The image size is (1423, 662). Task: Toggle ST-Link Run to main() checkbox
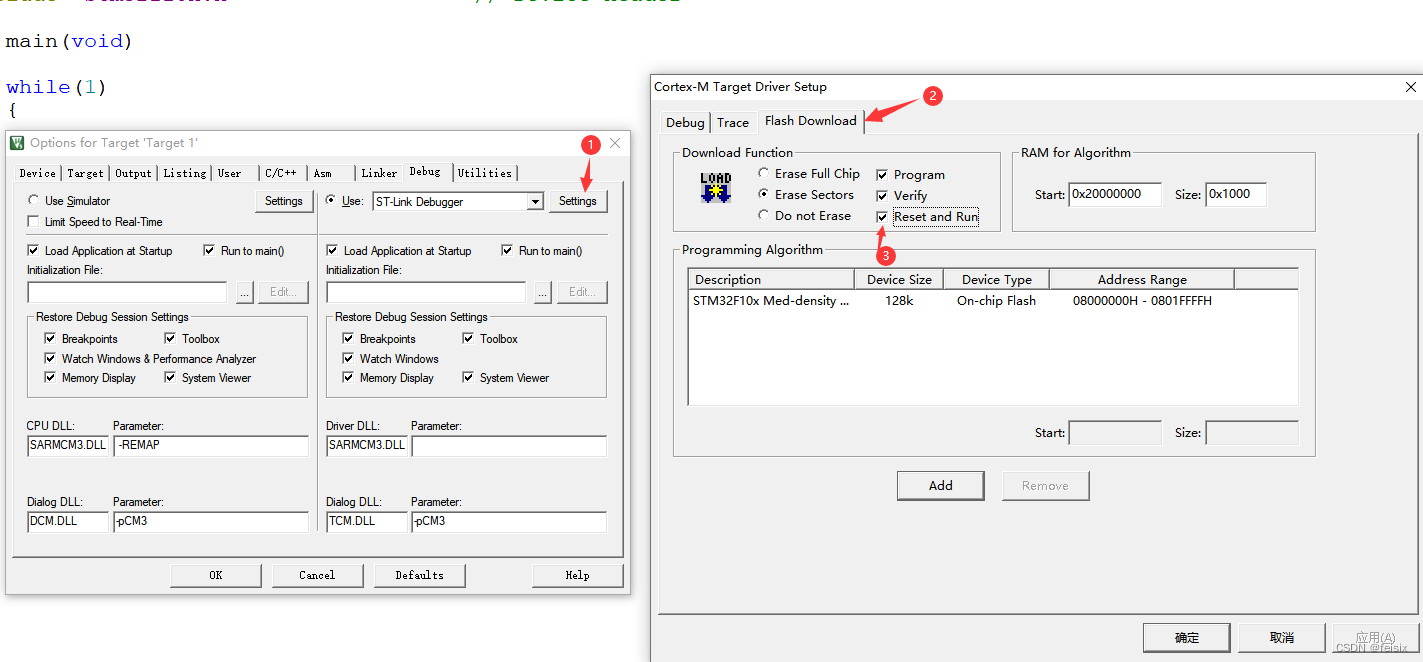[x=507, y=251]
